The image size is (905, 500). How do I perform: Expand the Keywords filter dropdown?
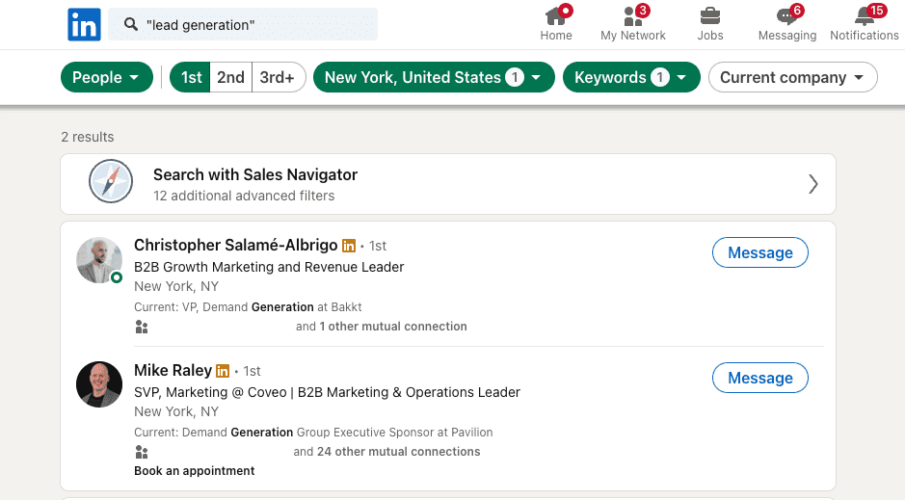(x=631, y=77)
